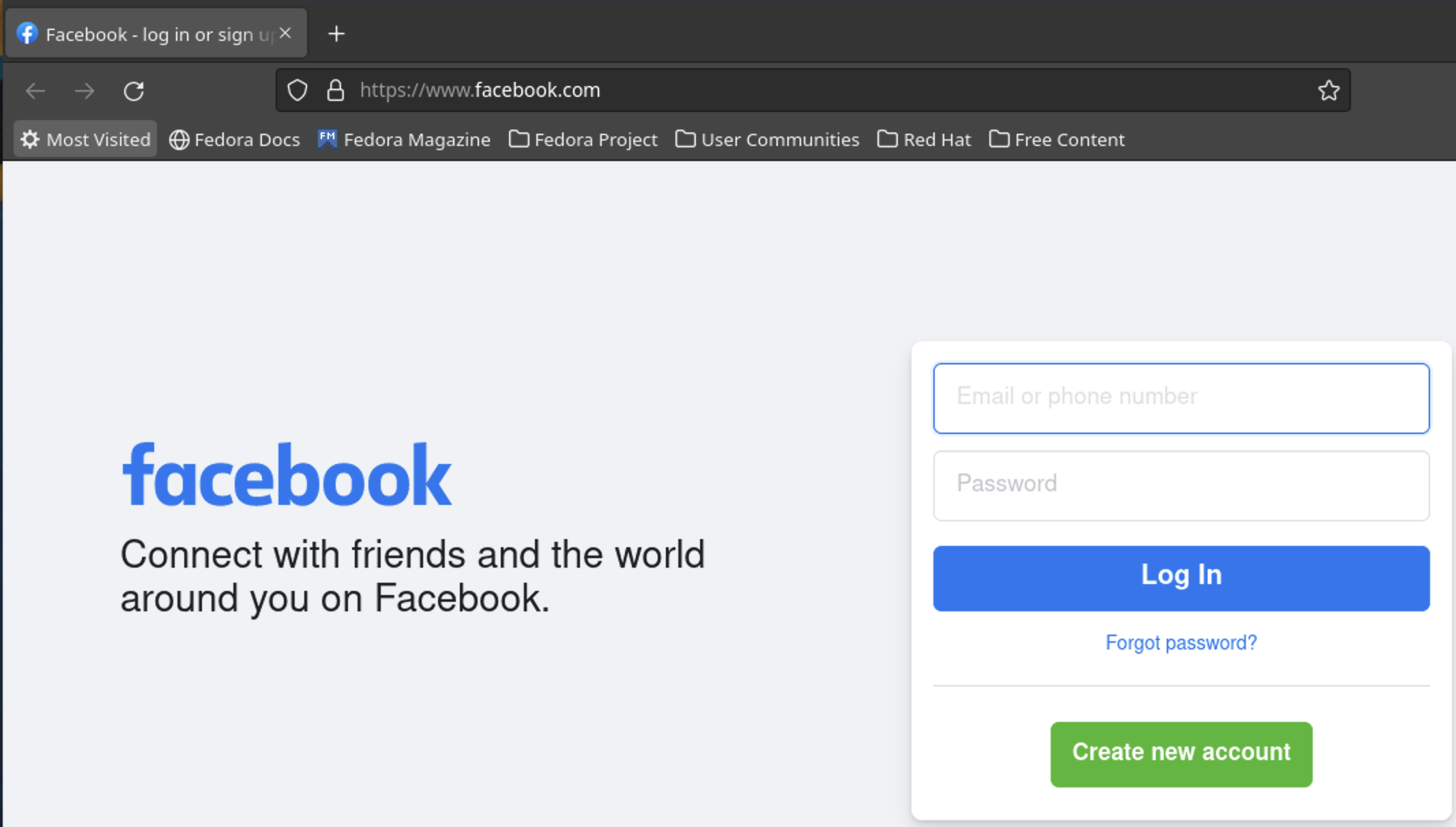
Task: Close the Facebook tab
Action: pos(285,33)
